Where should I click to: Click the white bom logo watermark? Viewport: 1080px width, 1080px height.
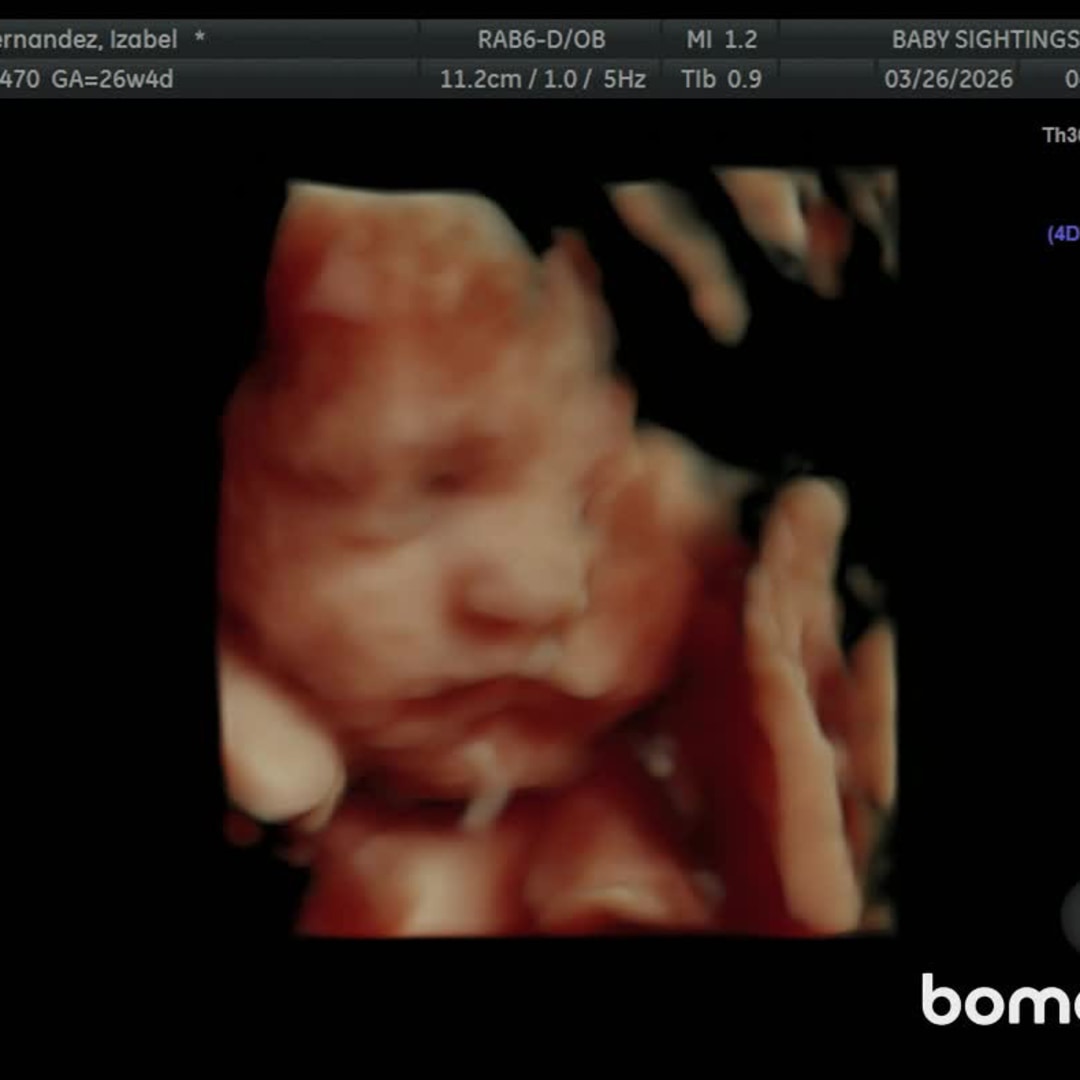point(998,999)
